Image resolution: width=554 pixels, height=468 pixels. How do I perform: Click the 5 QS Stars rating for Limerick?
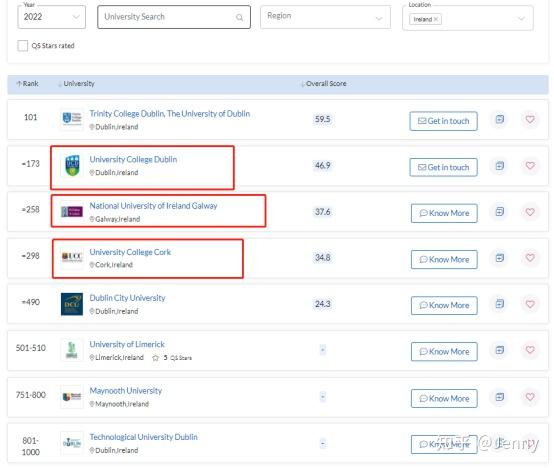pos(172,358)
